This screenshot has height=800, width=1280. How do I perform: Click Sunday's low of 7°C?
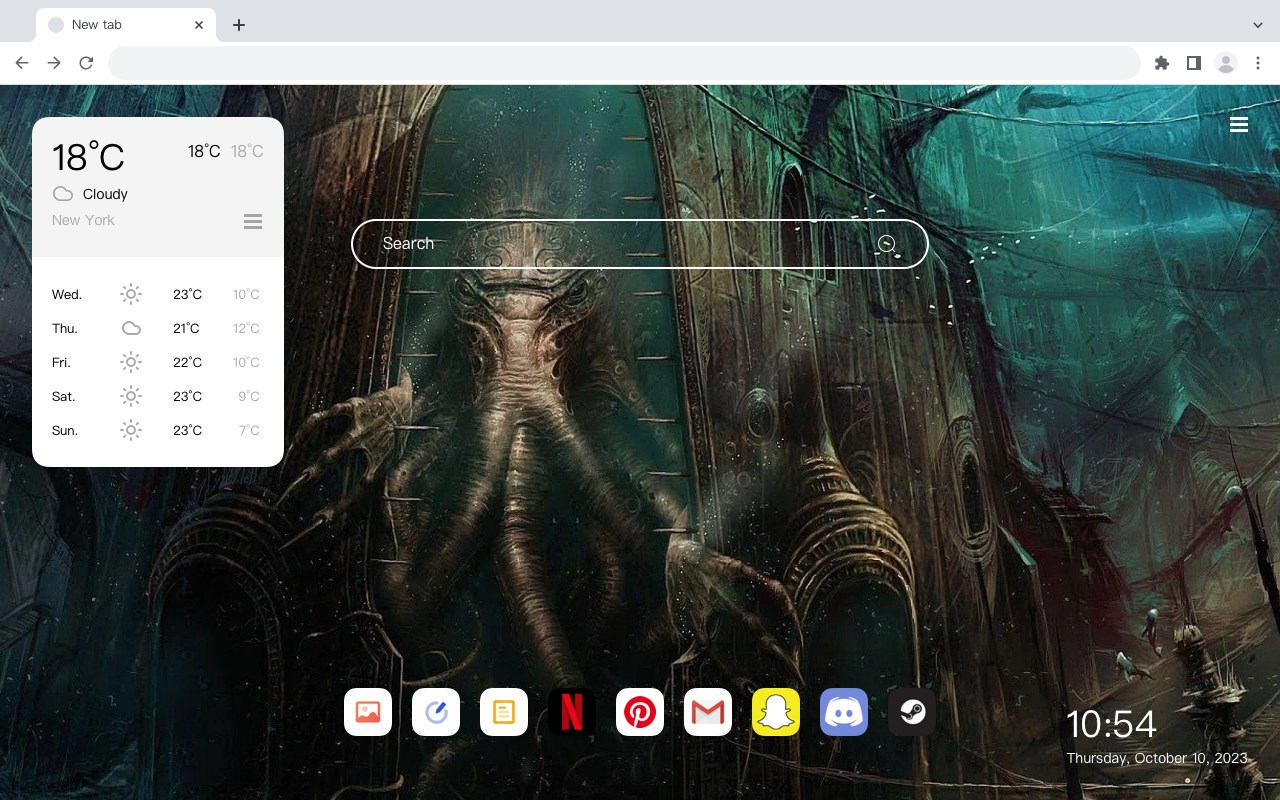point(249,430)
